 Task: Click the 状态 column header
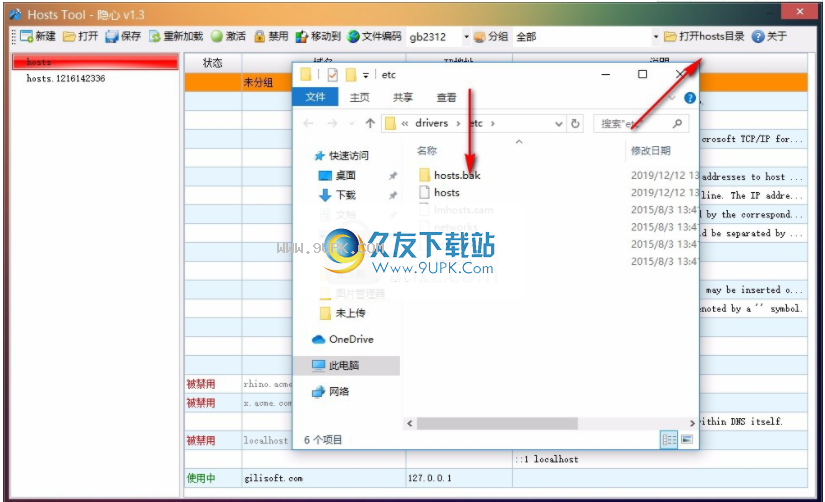click(213, 63)
